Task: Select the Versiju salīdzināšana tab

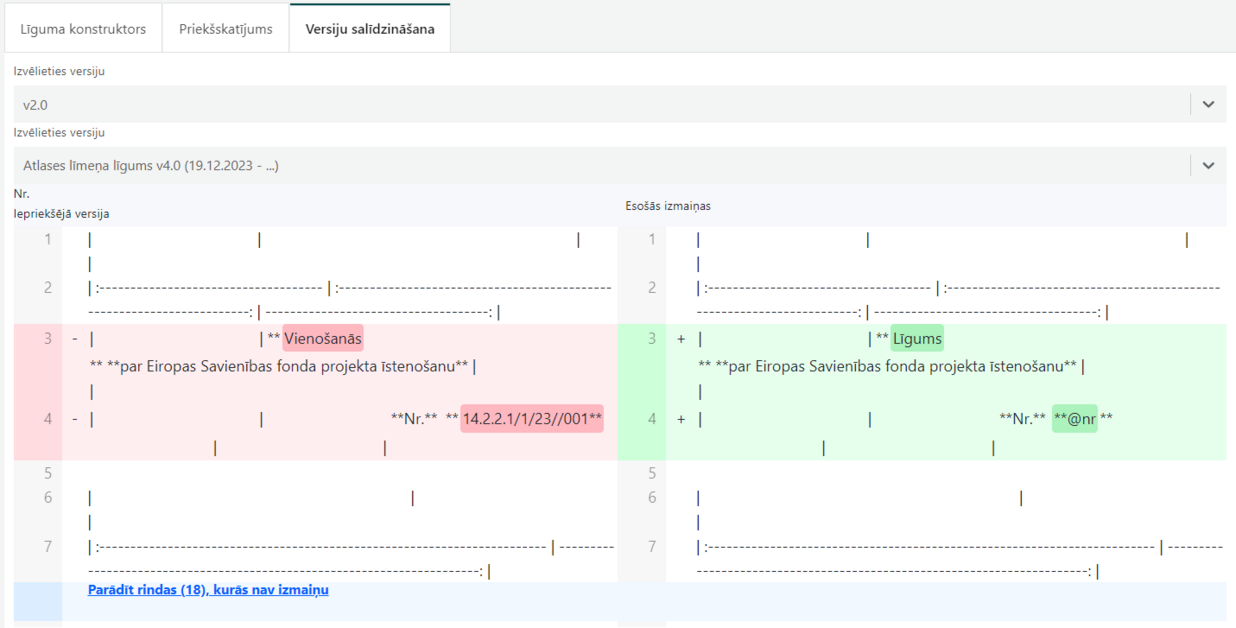Action: [x=370, y=29]
